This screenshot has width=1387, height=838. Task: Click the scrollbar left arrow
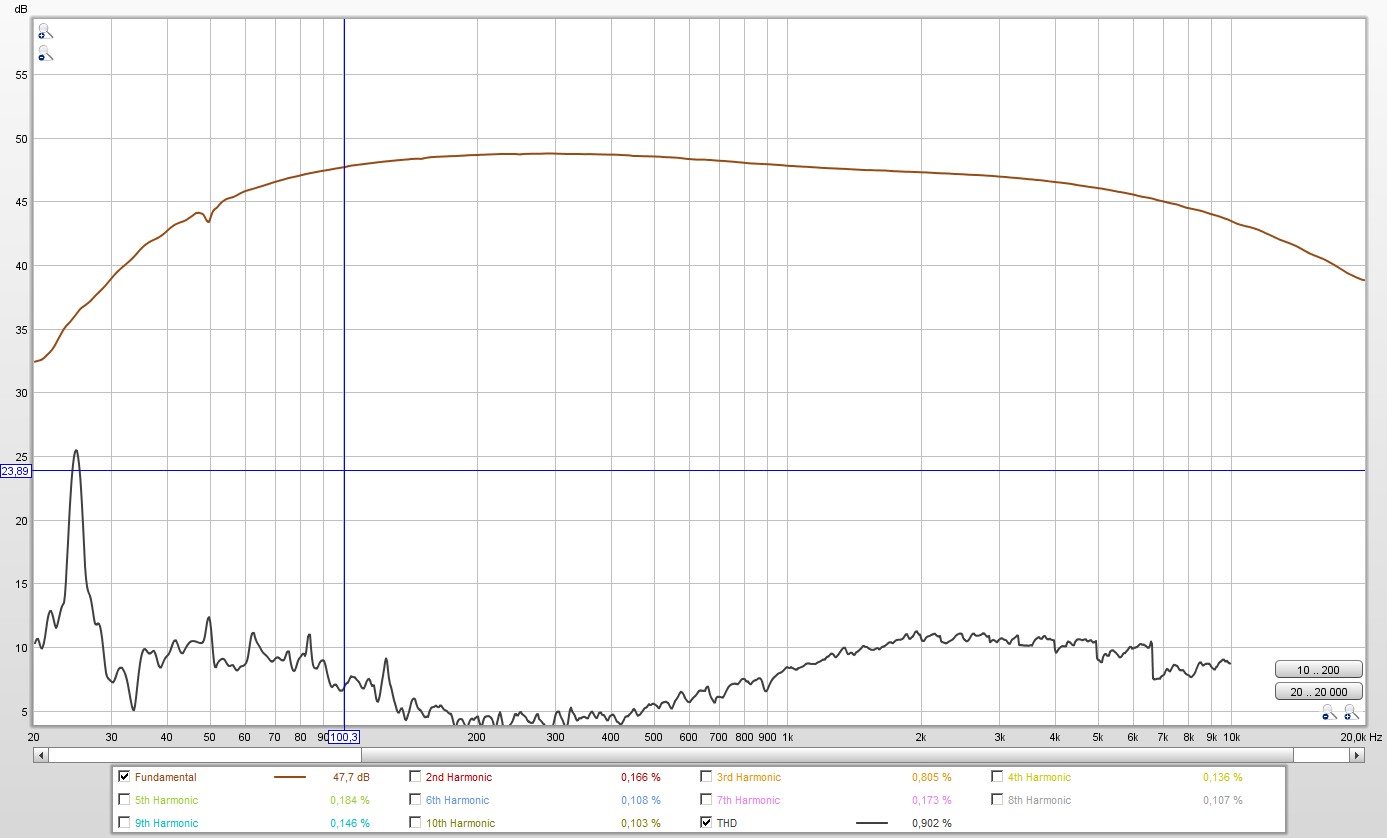click(41, 755)
